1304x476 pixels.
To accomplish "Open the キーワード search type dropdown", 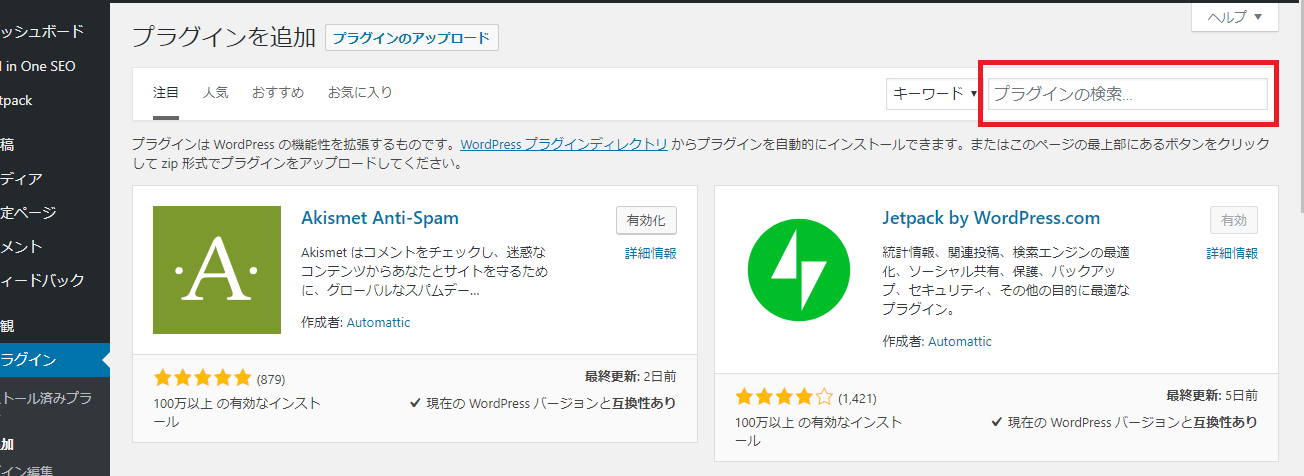I will pos(933,94).
